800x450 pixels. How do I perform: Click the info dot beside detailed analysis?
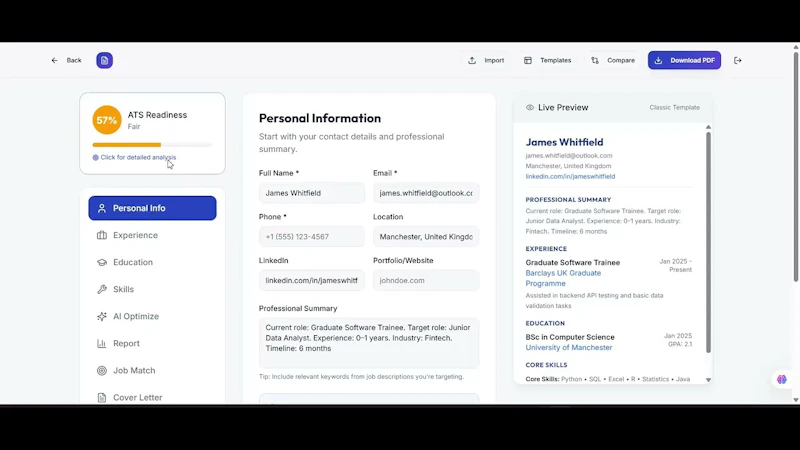pos(95,158)
